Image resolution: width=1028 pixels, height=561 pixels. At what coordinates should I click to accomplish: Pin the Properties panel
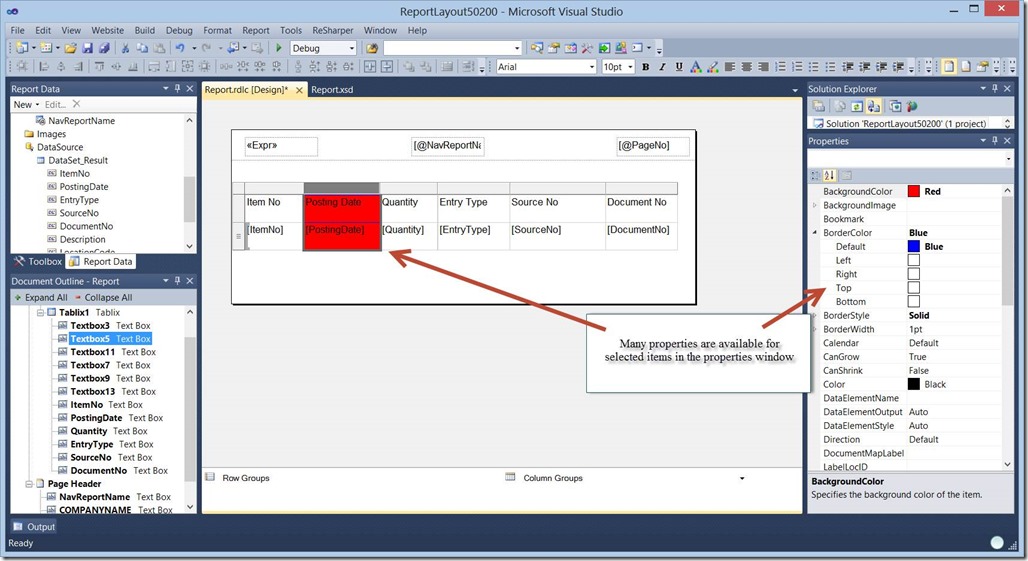coord(995,141)
